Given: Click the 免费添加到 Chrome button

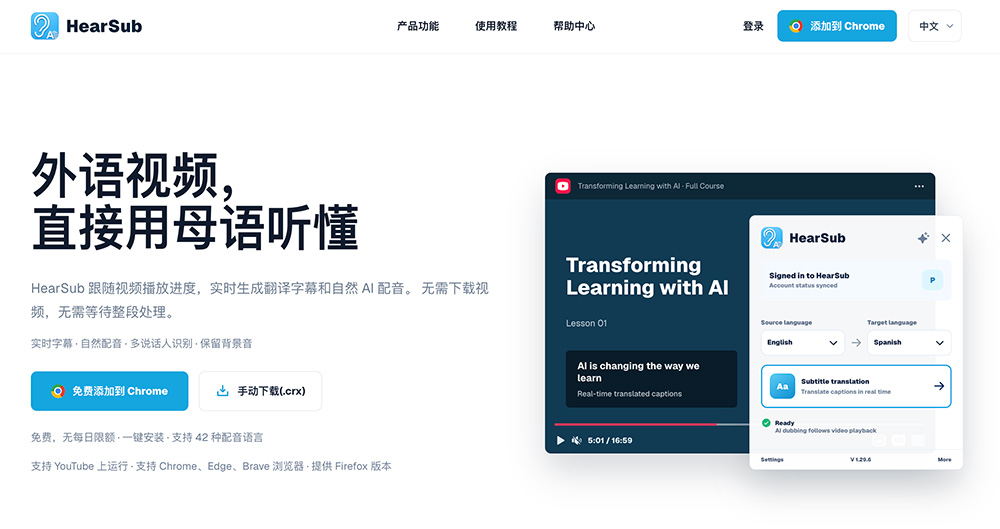Looking at the screenshot, I should pyautogui.click(x=110, y=391).
